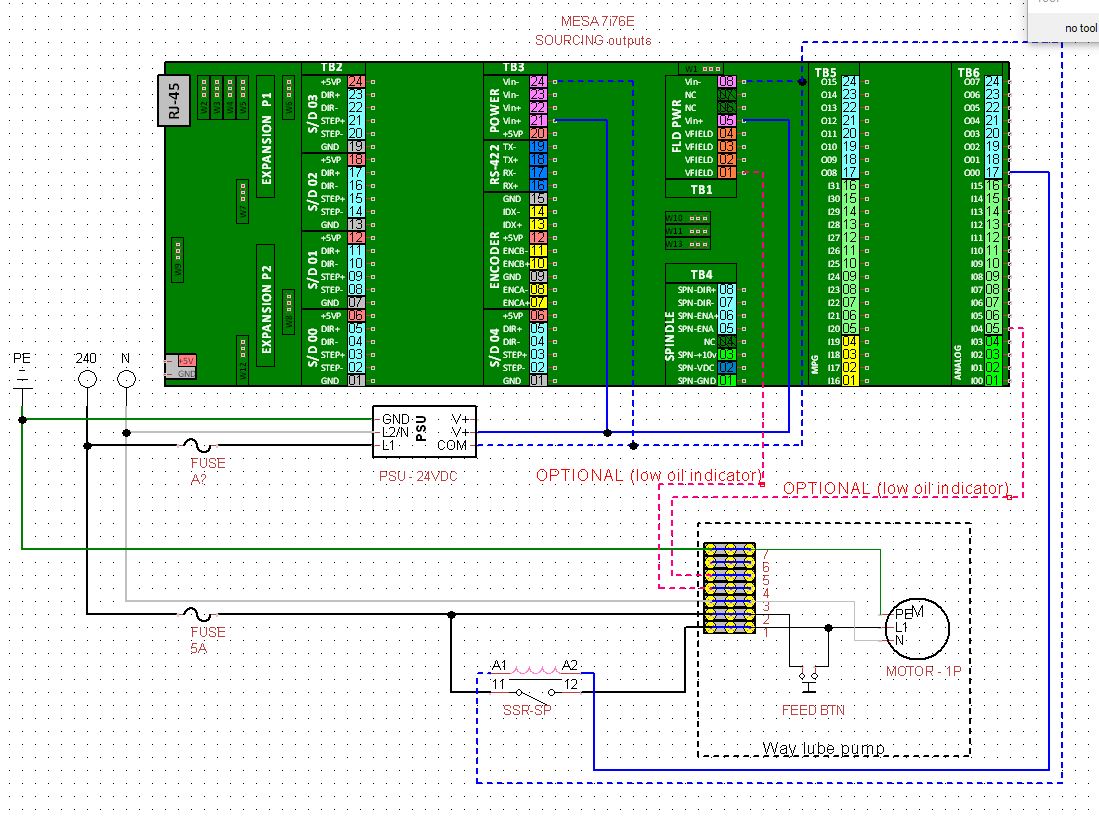Click TB4 SPN-DIR+ pin 08
The height and width of the screenshot is (820, 1099).
point(727,289)
